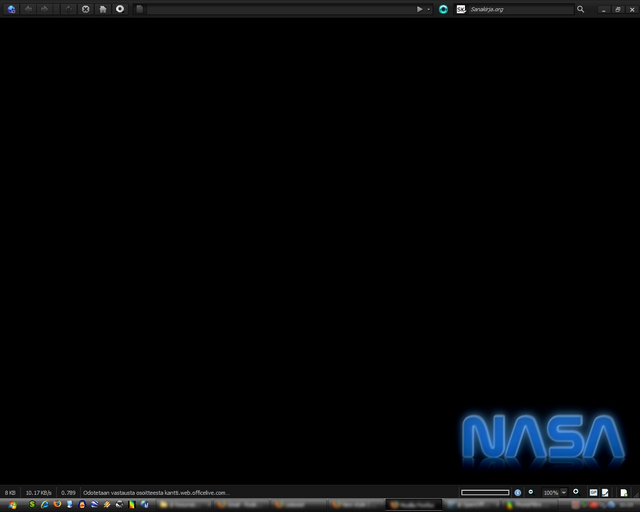
Task: Click the 10.17 KB/s download speed entry
Action: pyautogui.click(x=39, y=492)
